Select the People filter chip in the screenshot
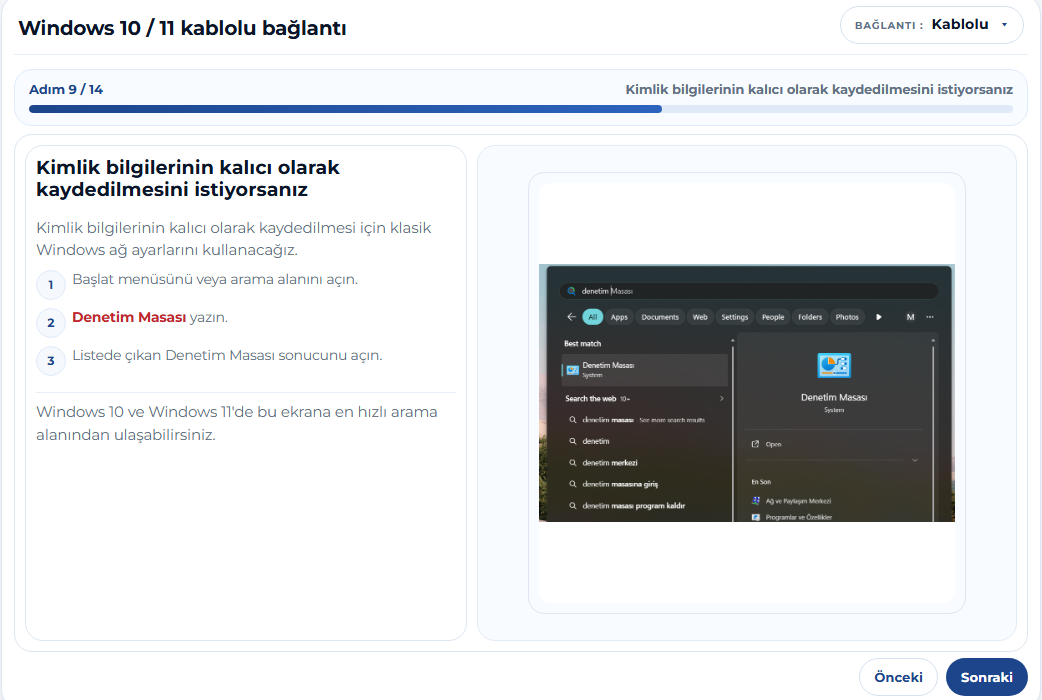Screen dimensions: 1042x700 (x=773, y=317)
